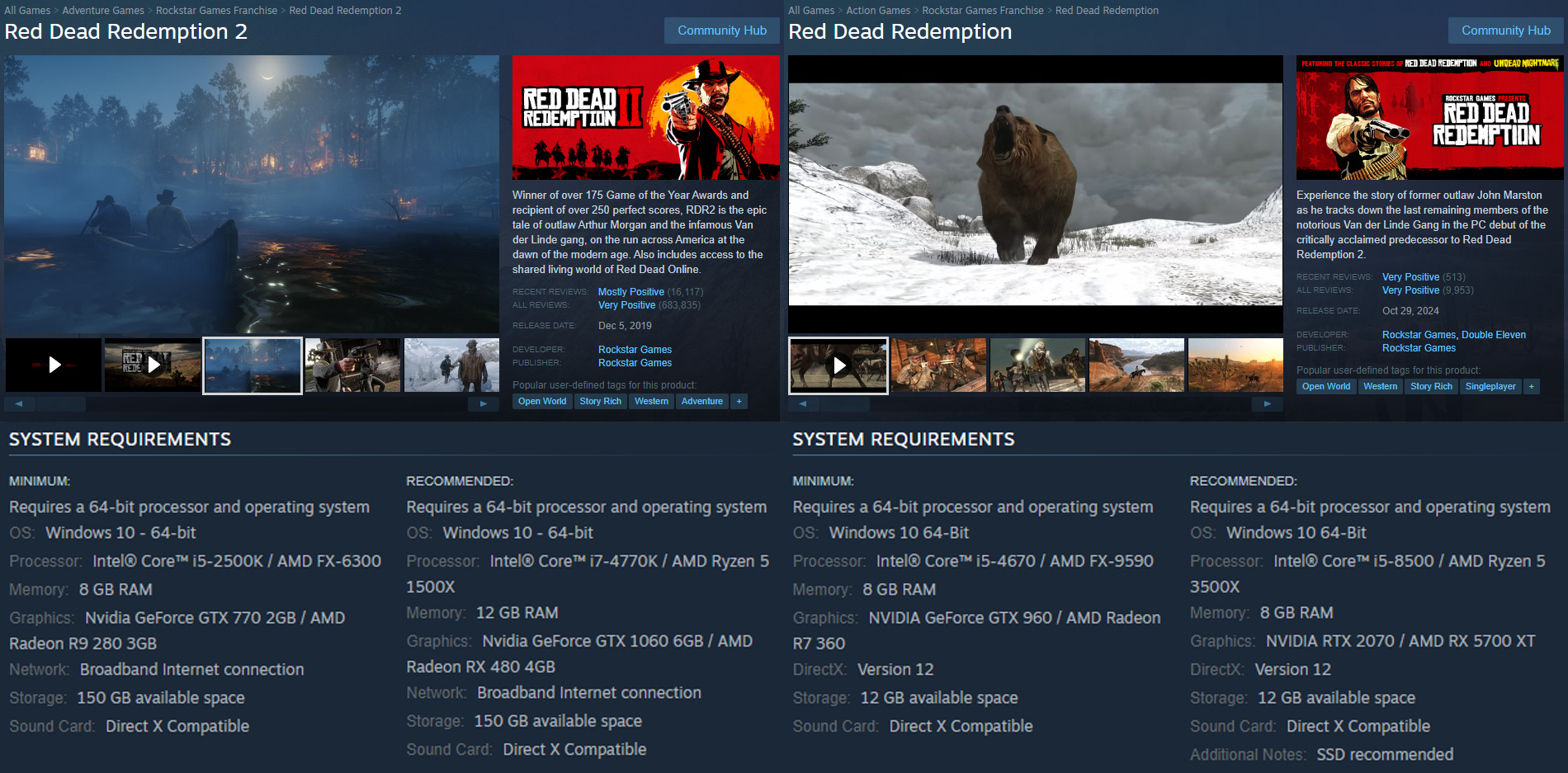
Task: Play the first RDR2 trailer thumbnail
Action: [54, 365]
